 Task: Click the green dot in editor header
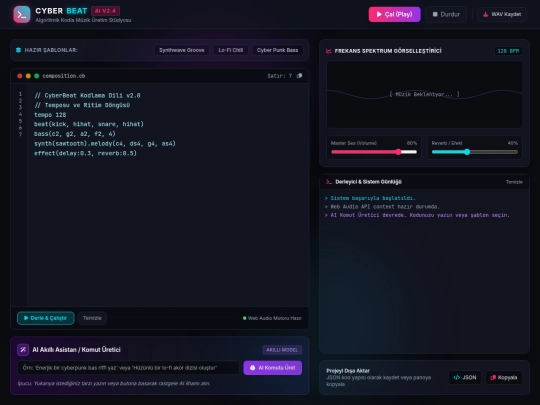pos(37,76)
